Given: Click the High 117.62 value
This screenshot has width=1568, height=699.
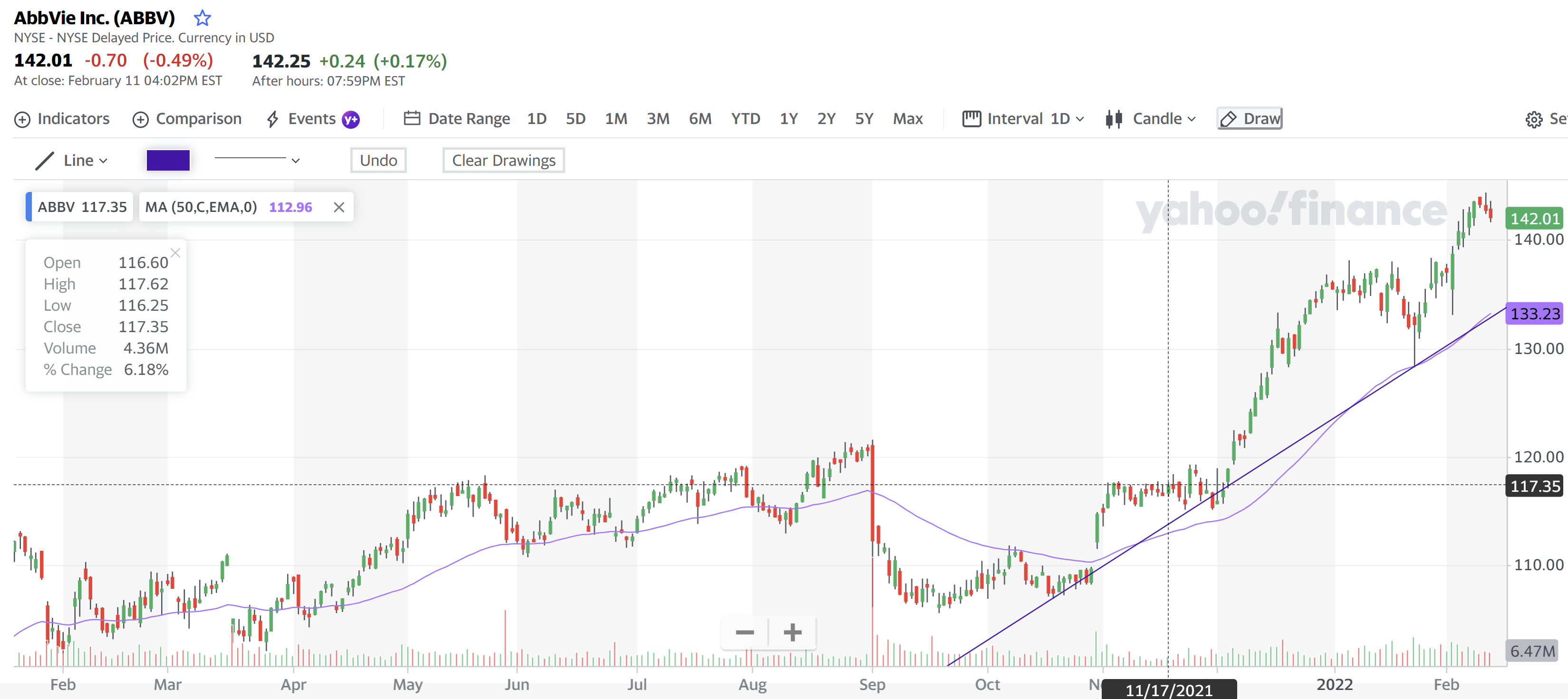Looking at the screenshot, I should click(x=143, y=284).
